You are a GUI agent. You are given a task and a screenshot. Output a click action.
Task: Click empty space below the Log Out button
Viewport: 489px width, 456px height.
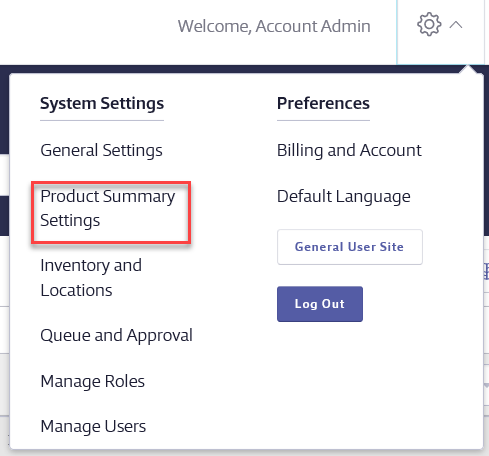[x=367, y=383]
